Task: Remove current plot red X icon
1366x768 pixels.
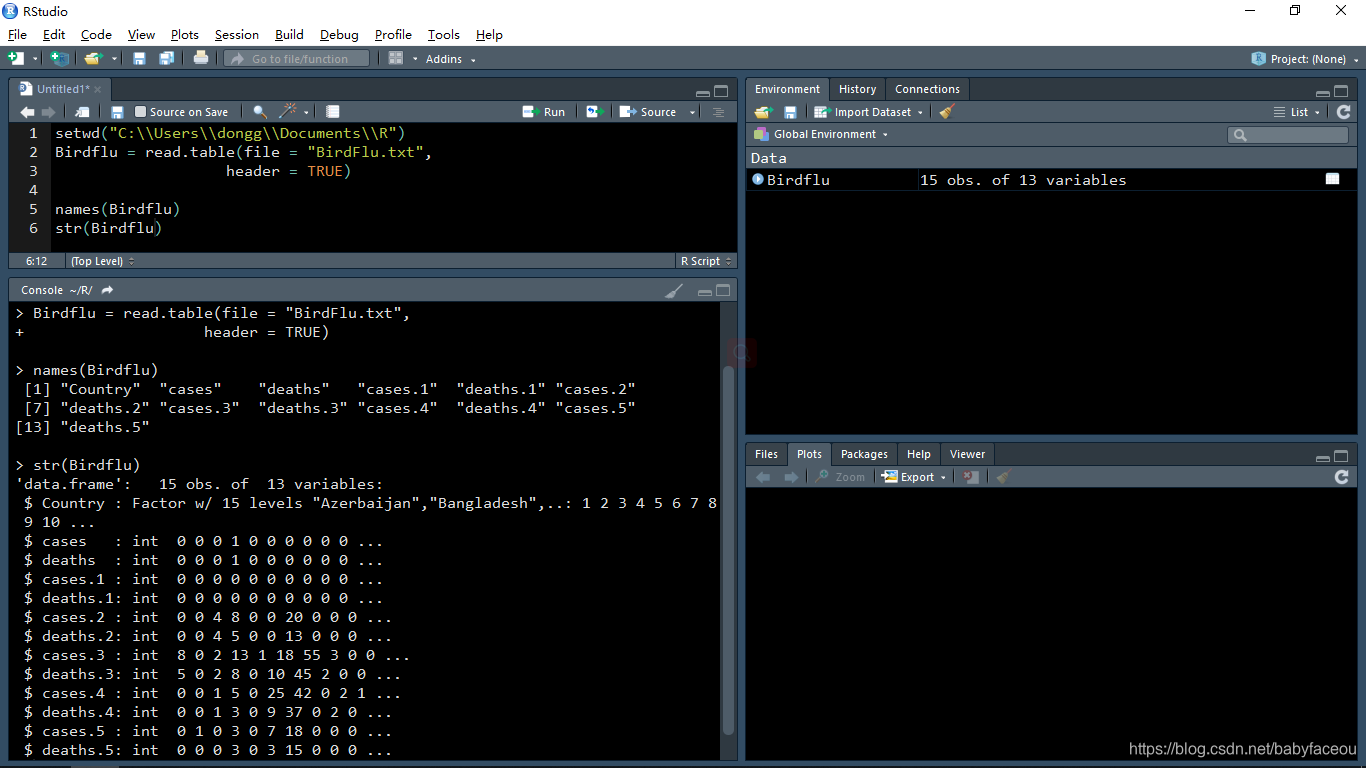Action: click(x=970, y=477)
